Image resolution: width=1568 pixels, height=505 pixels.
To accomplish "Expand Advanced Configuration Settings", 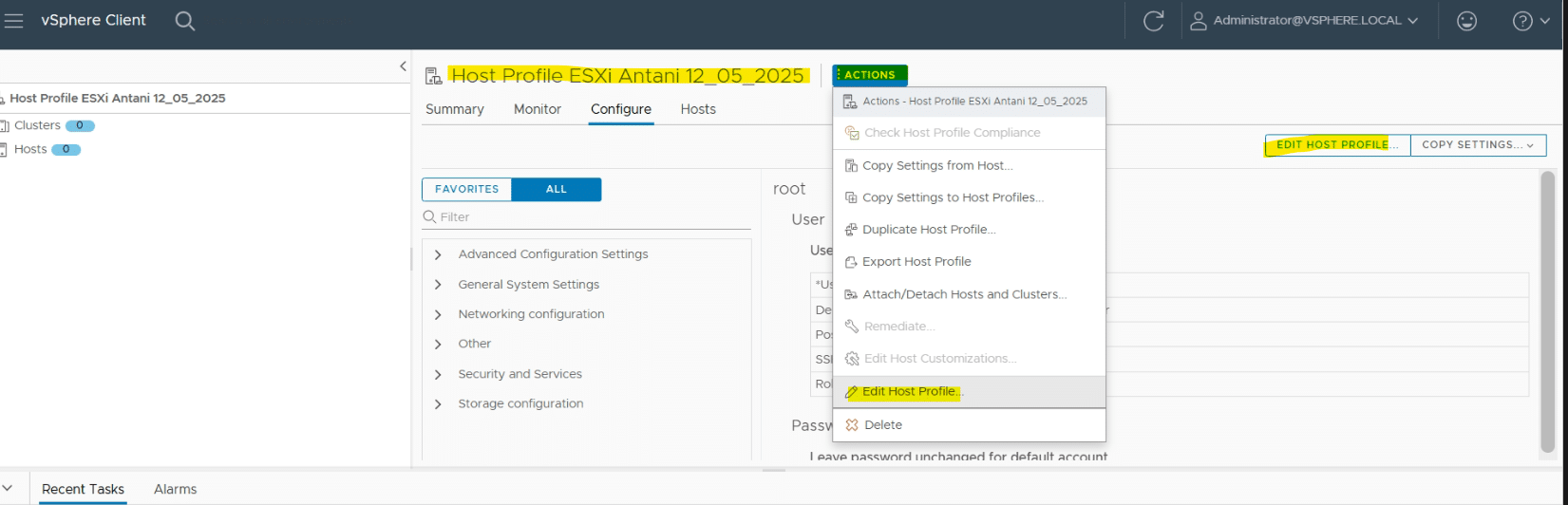I will 438,254.
